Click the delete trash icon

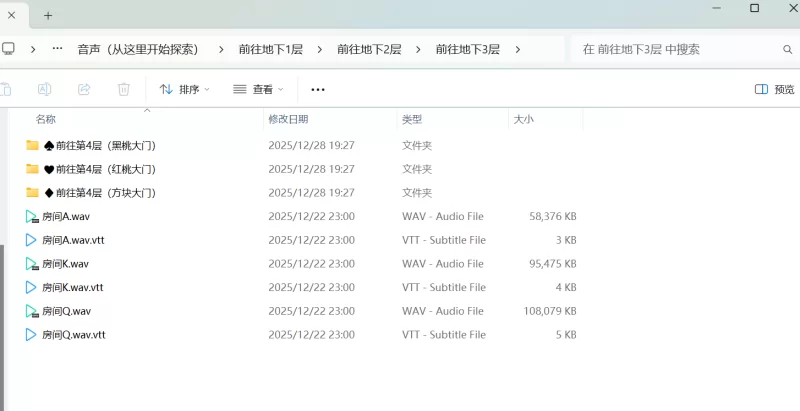(123, 89)
